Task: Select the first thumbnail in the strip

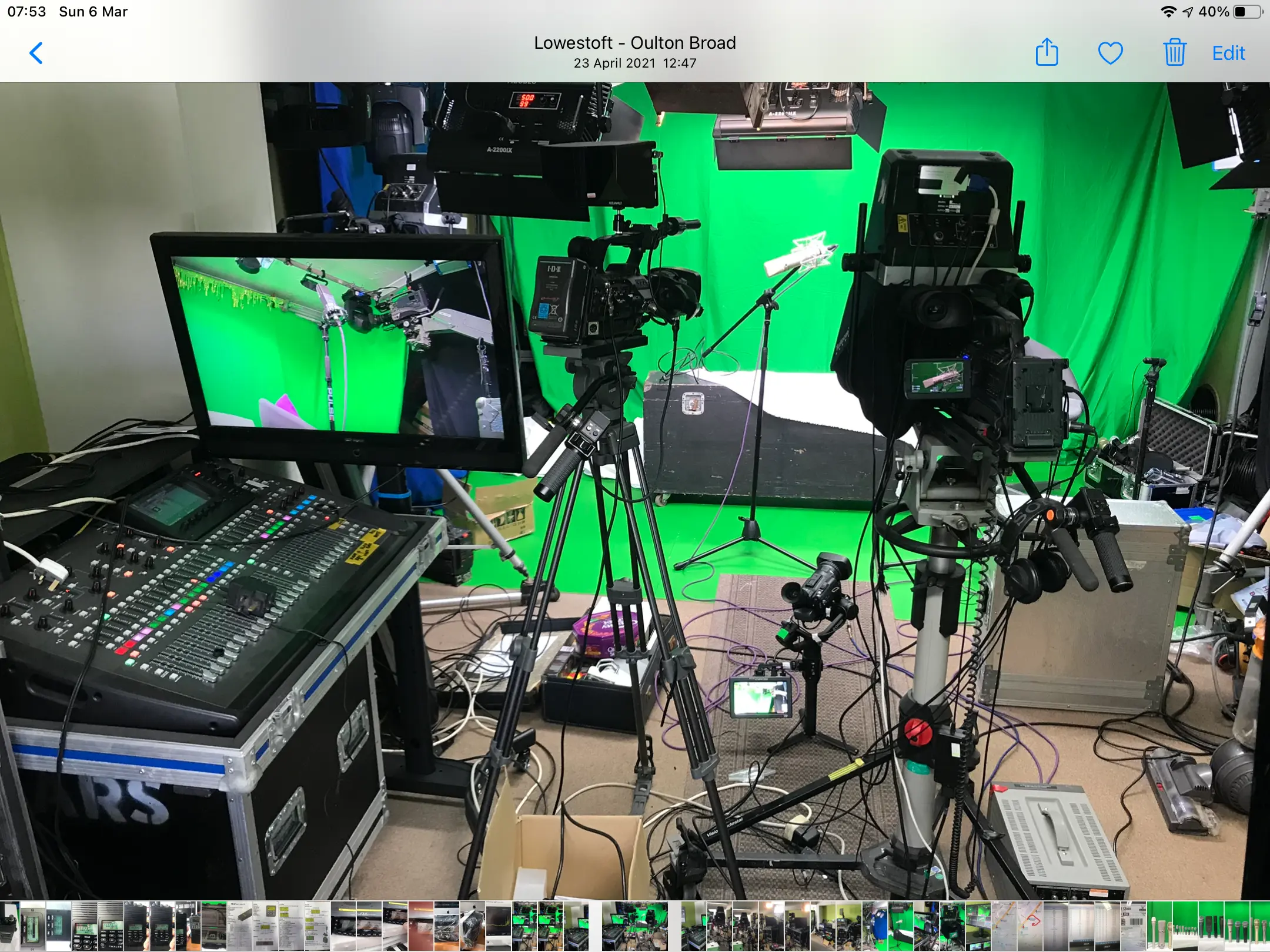Action: [9, 926]
